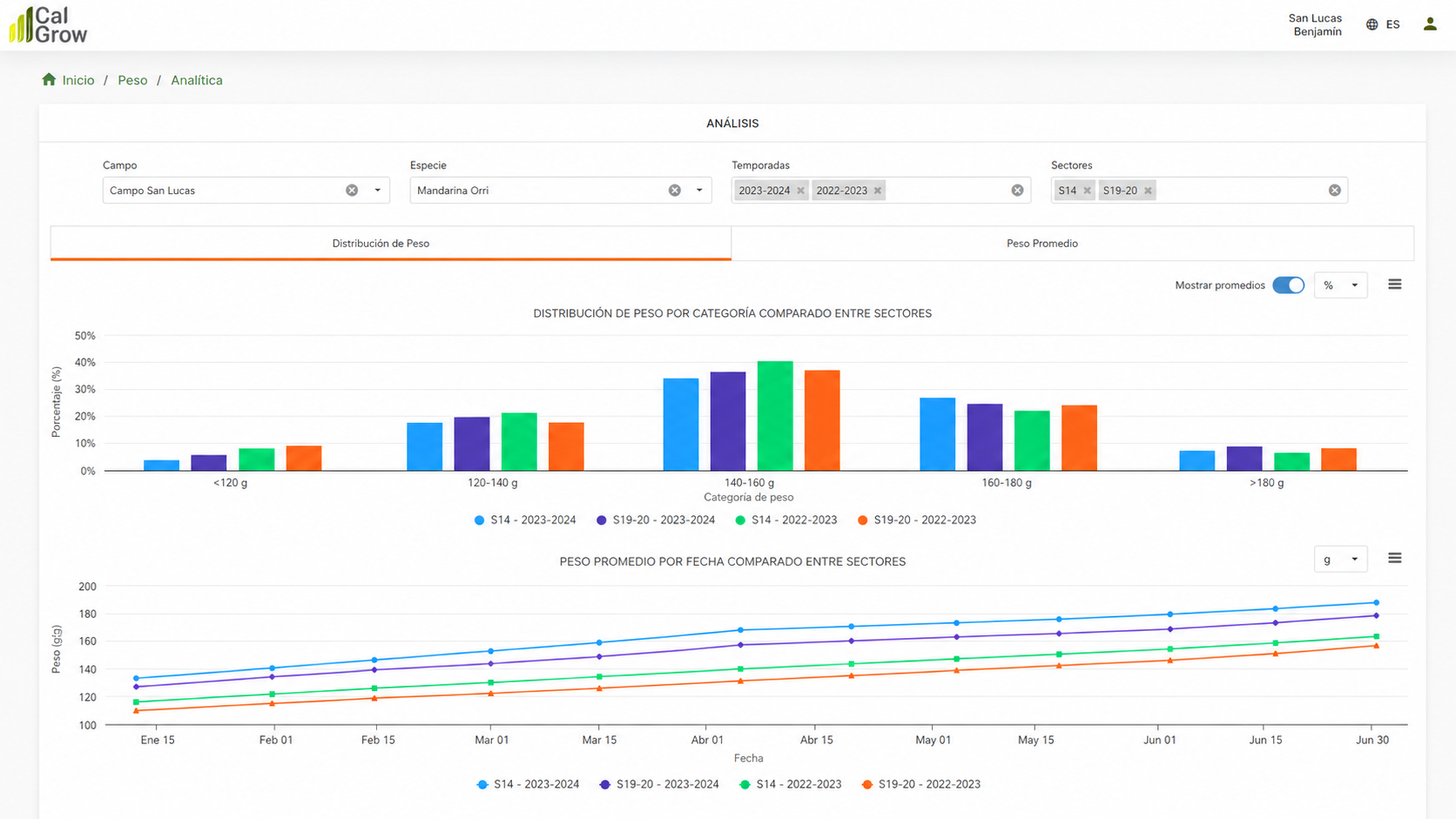
Task: Expand the Campo dropdown arrow
Action: (378, 191)
